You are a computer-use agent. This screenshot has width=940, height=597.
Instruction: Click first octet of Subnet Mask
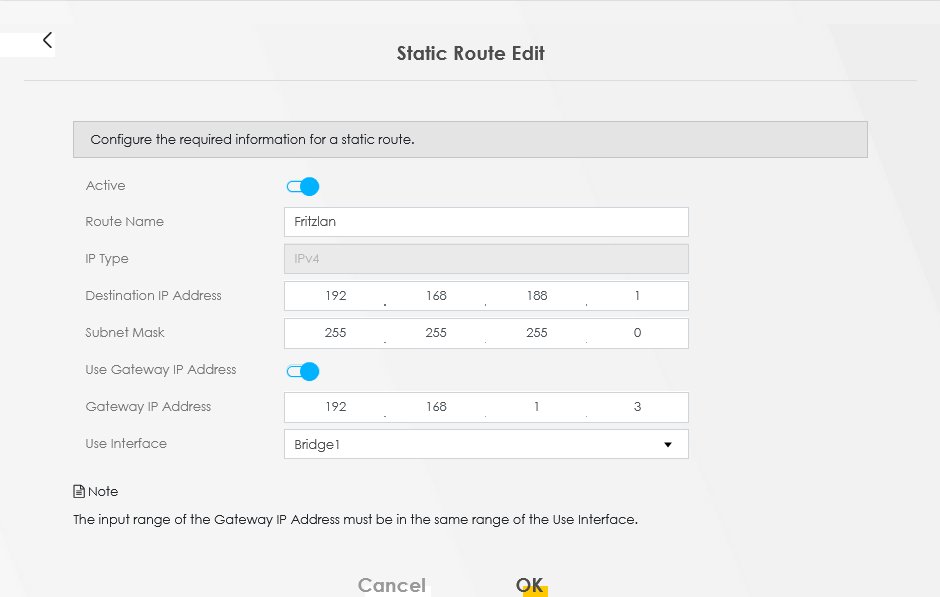click(x=335, y=333)
